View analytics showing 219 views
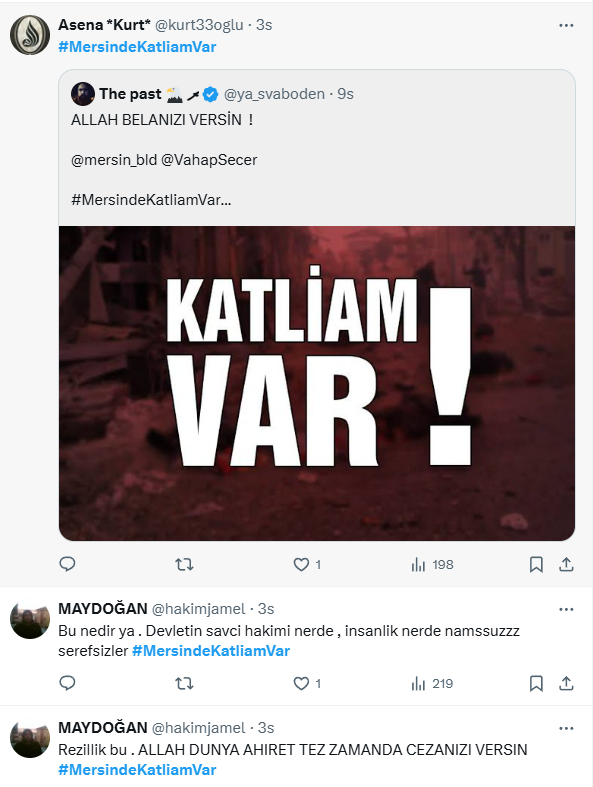This screenshot has width=593, height=787. click(x=432, y=684)
